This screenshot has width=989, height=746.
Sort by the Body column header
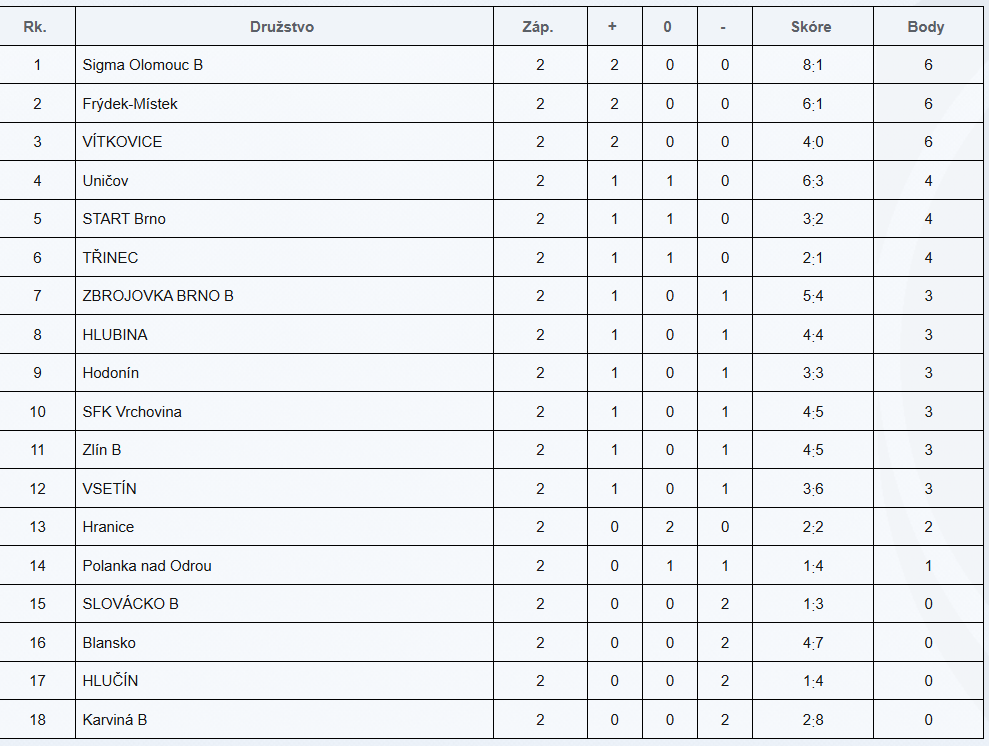coord(925,27)
